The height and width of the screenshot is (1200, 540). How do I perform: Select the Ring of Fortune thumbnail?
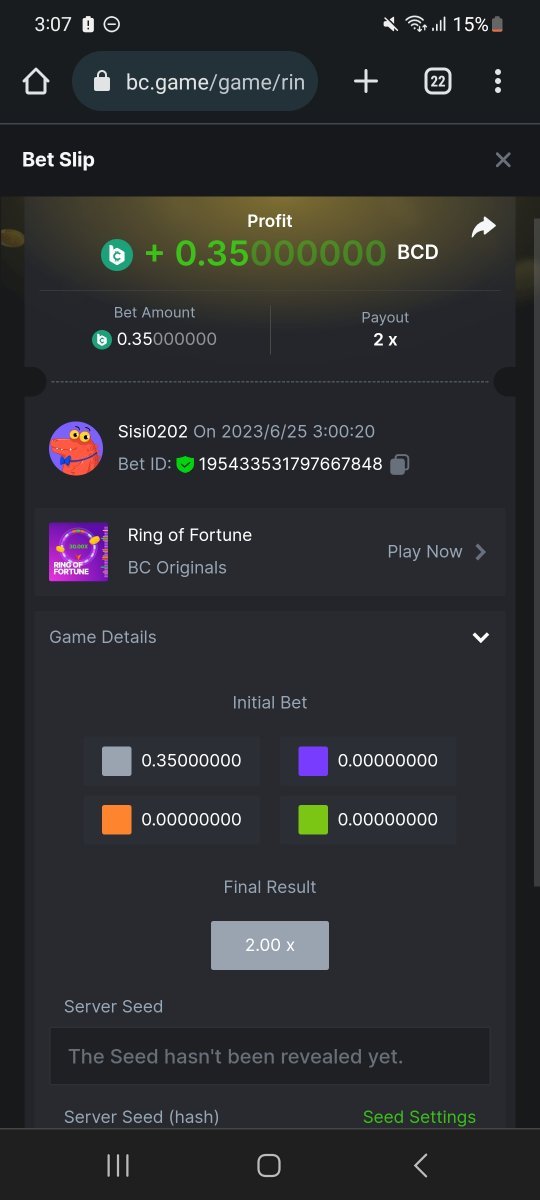tap(79, 552)
